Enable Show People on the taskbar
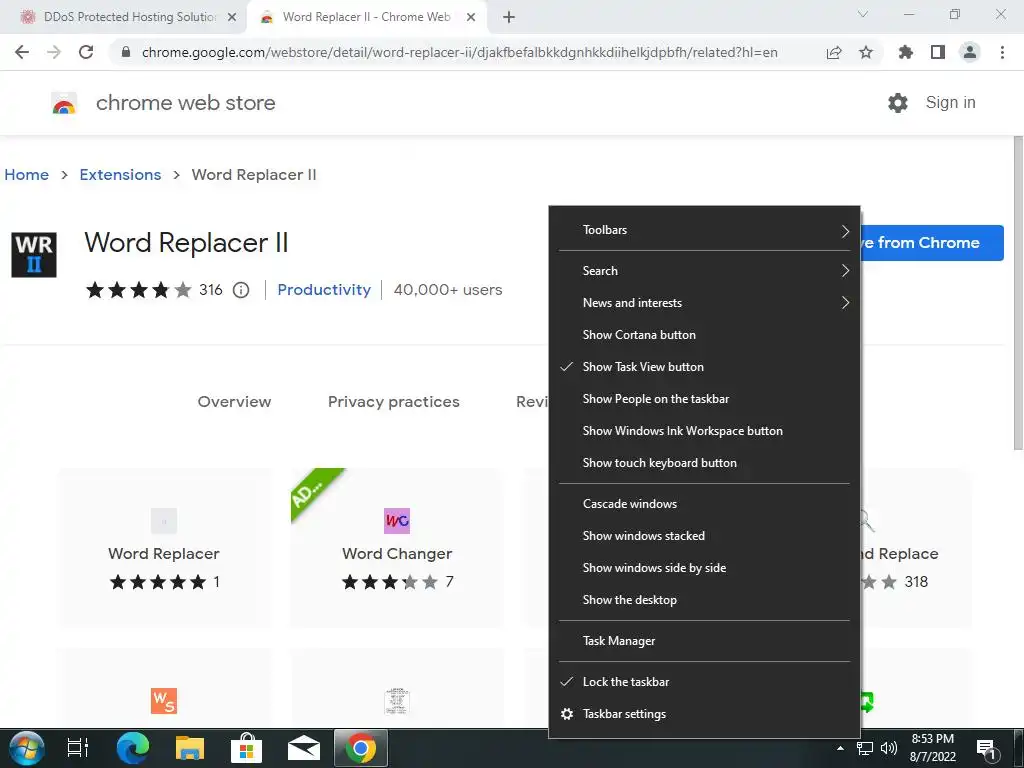The width and height of the screenshot is (1024, 768). [x=704, y=399]
